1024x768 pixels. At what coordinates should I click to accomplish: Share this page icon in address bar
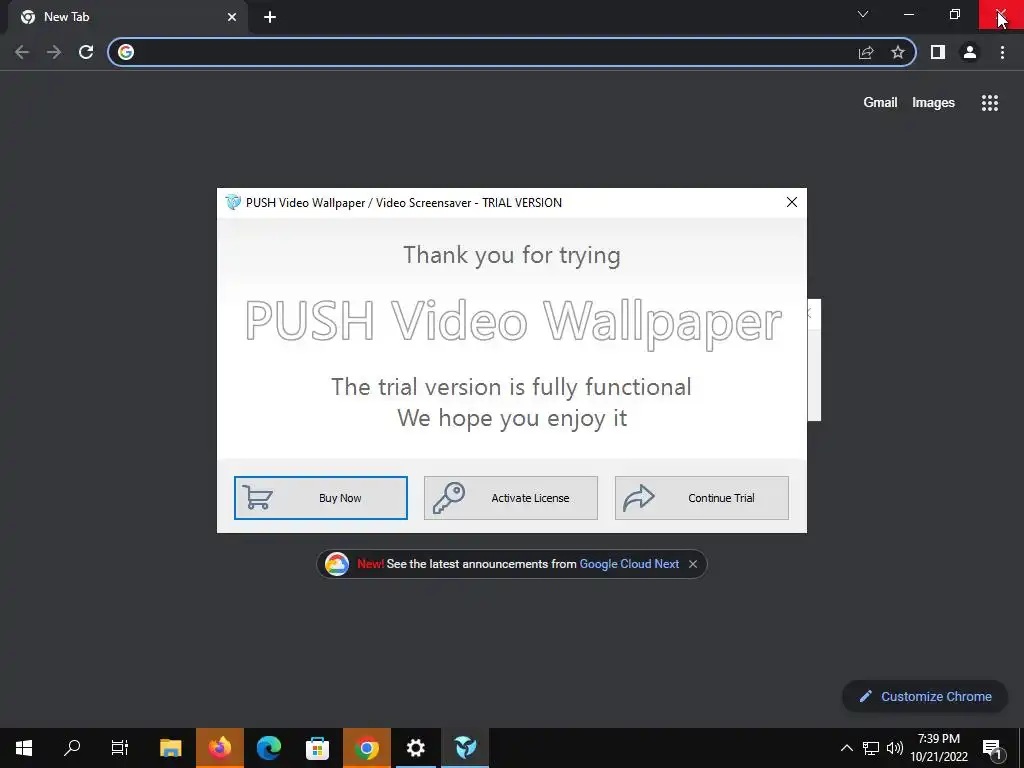(x=866, y=52)
